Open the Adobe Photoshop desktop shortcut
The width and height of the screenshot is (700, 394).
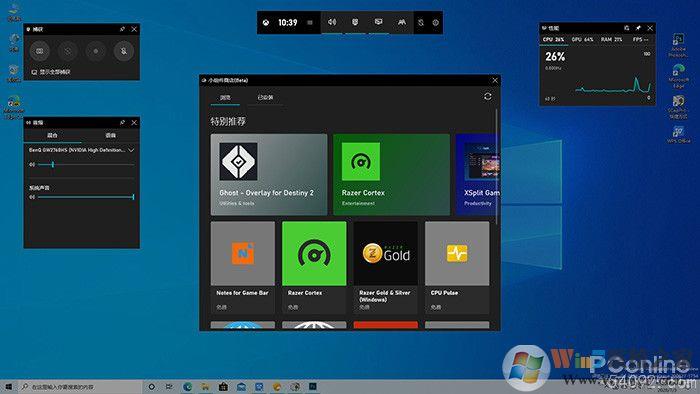tap(678, 45)
